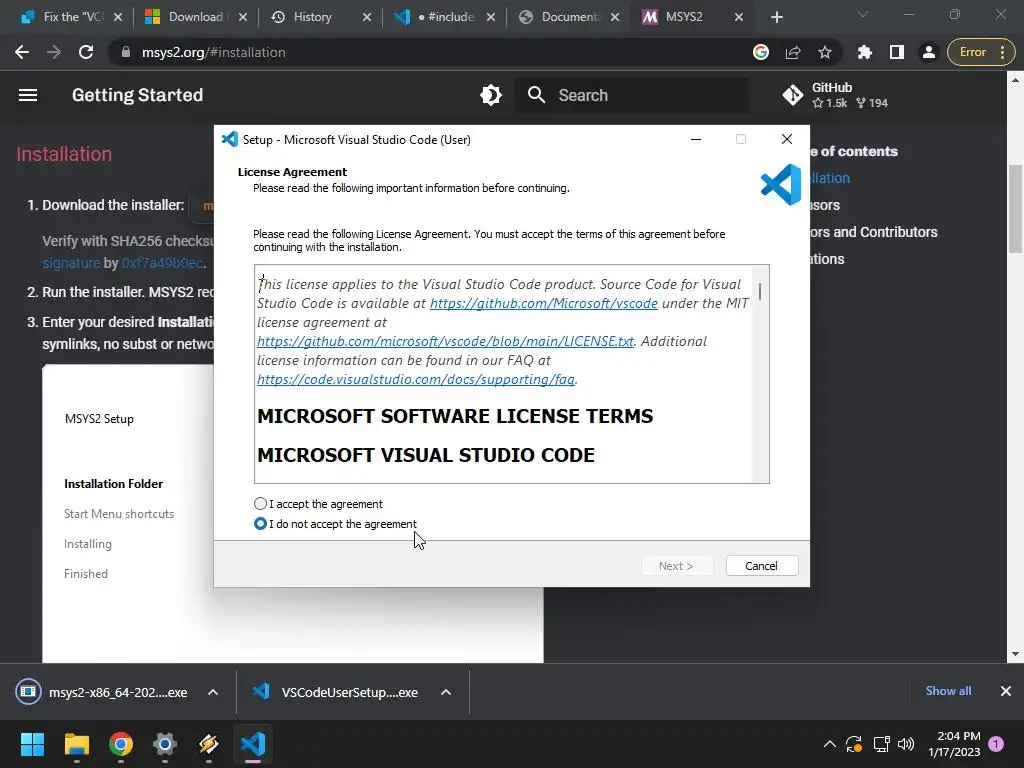Image resolution: width=1024 pixels, height=768 pixels.
Task: Open Chrome from the taskbar
Action: click(121, 744)
